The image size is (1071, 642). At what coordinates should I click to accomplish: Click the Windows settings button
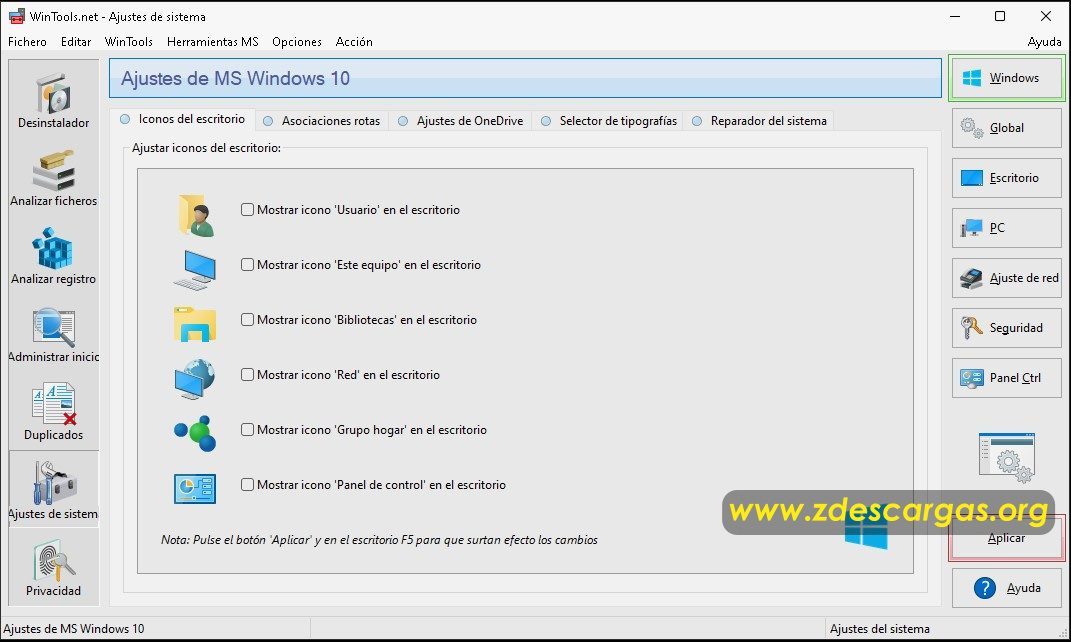1006,78
